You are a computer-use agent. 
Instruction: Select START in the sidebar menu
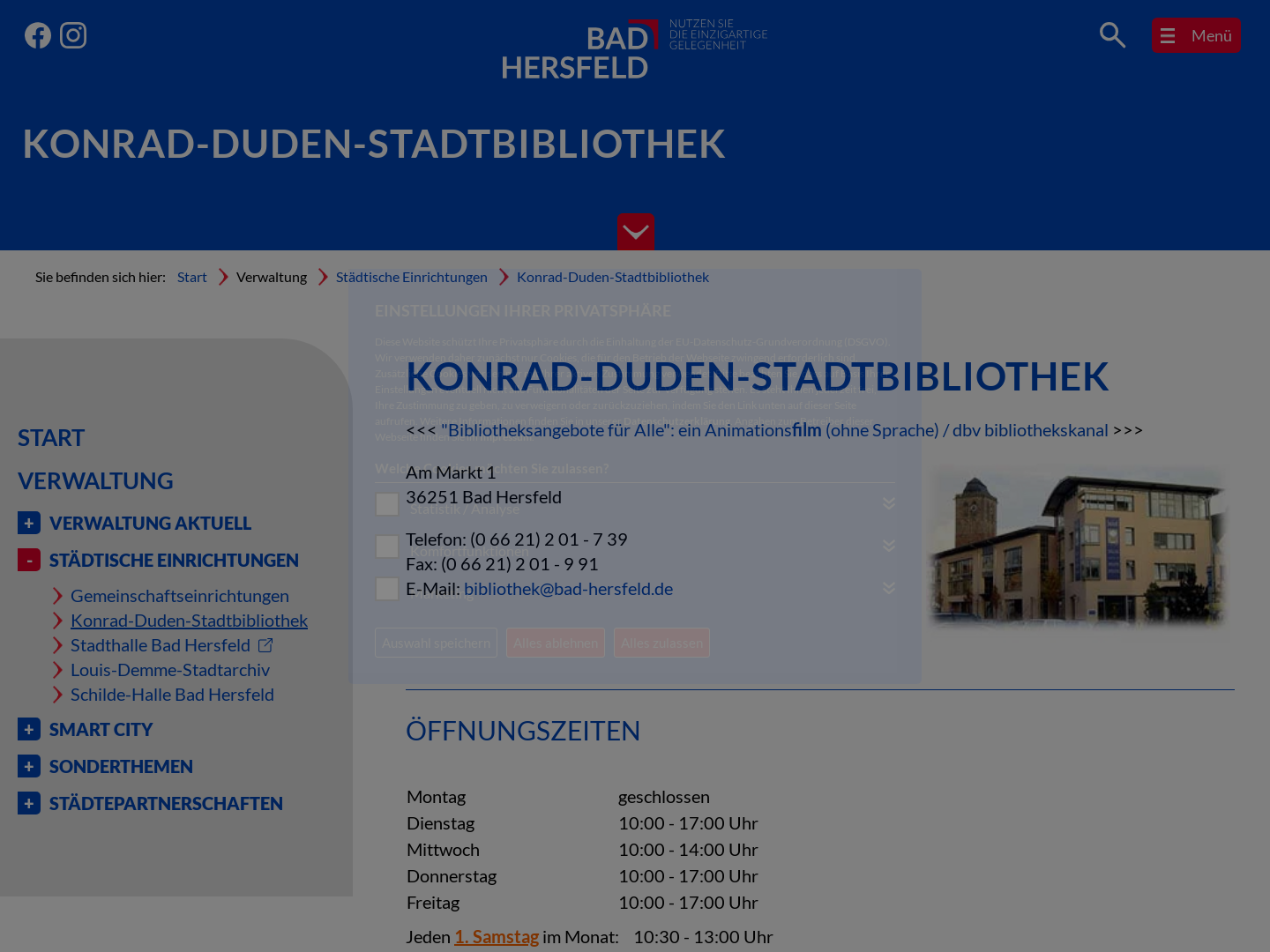pos(51,438)
